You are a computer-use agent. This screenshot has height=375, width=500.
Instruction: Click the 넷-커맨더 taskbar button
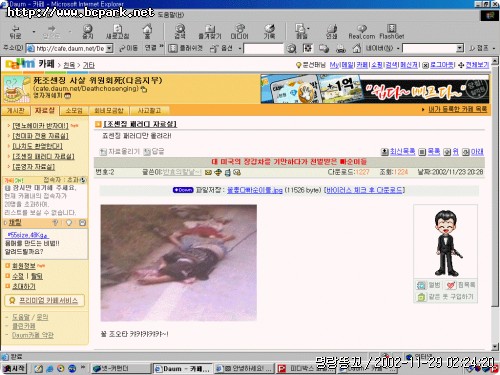[x=121, y=368]
